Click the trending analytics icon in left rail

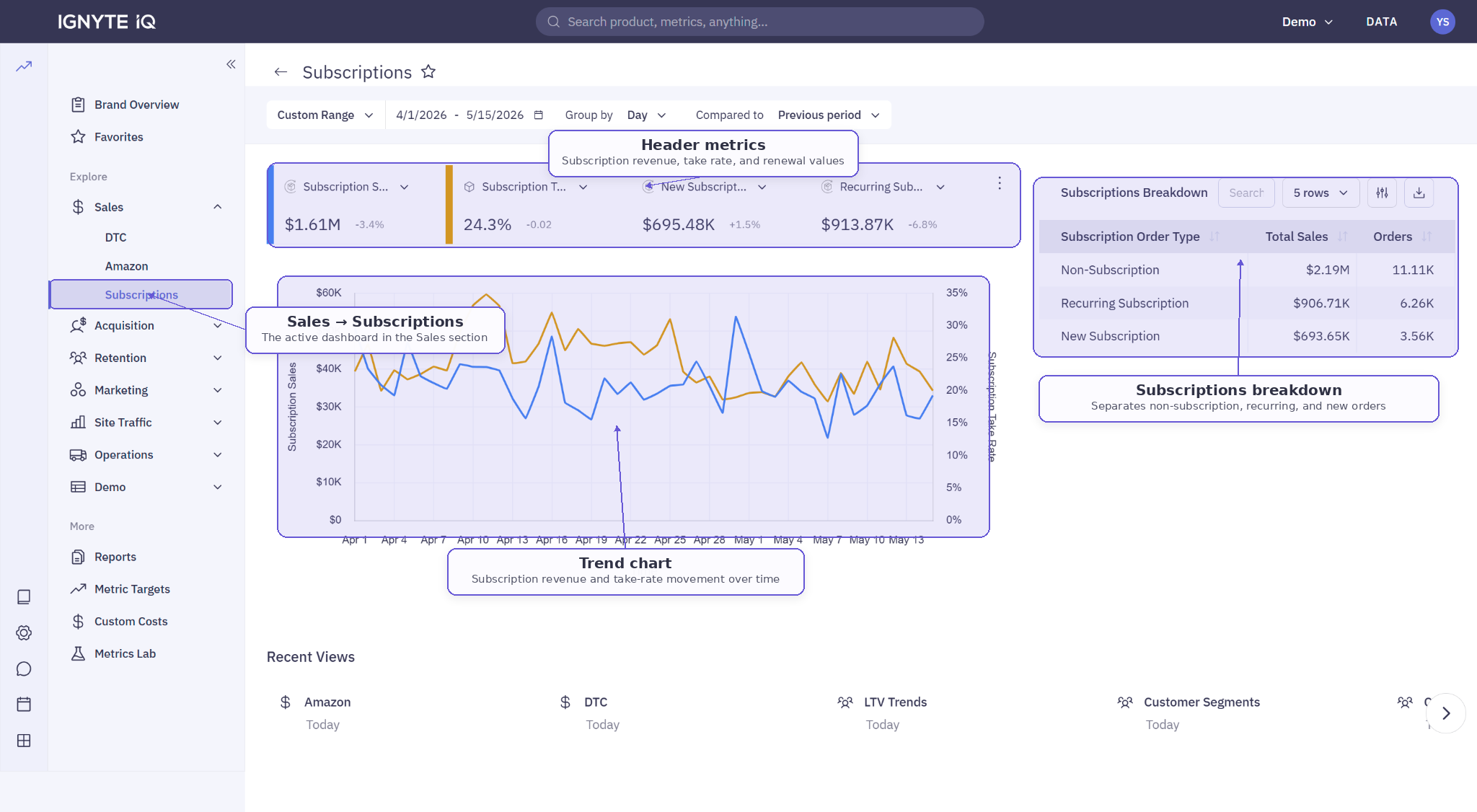24,66
